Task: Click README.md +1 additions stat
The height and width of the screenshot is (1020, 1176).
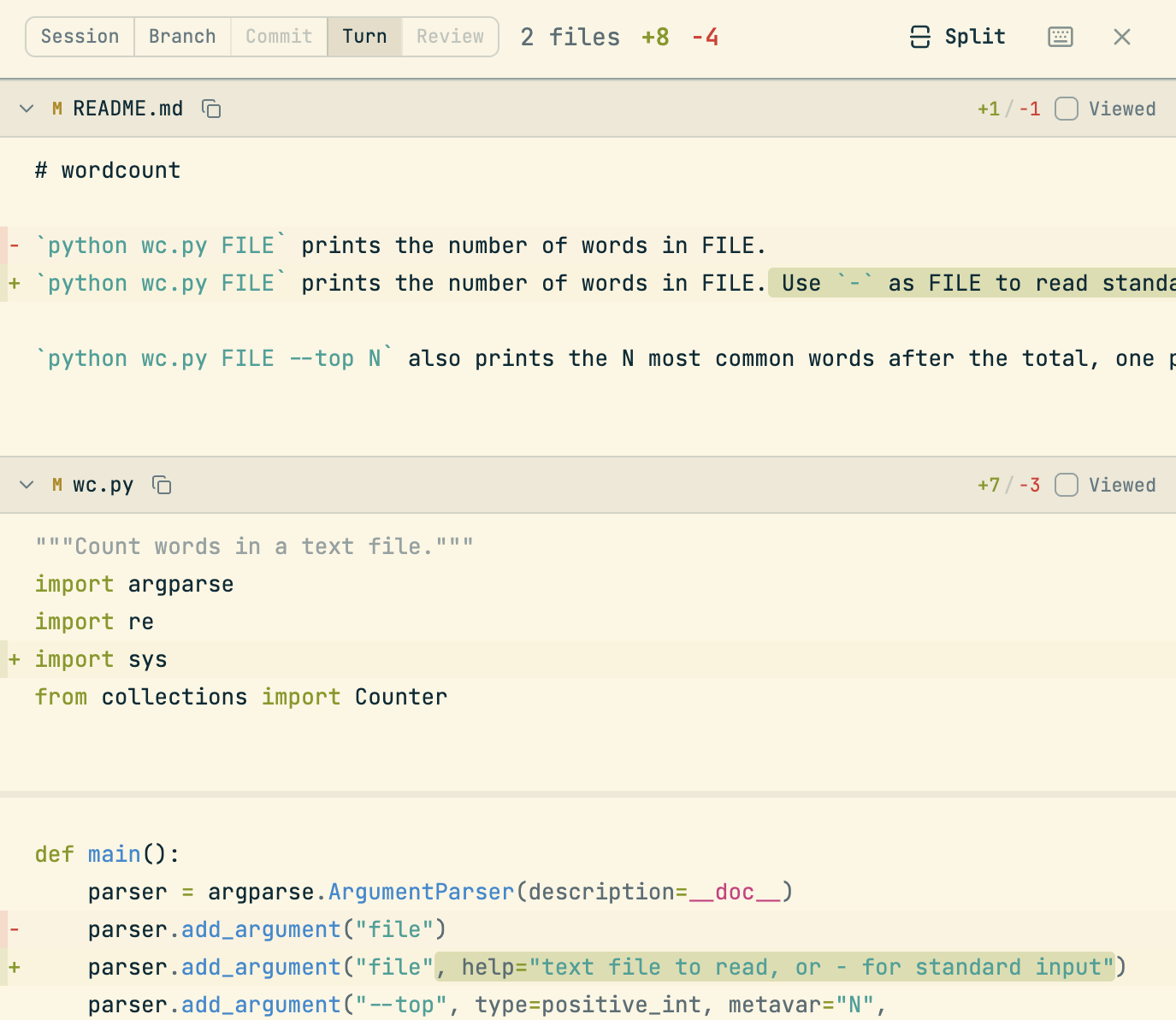Action: pos(989,109)
